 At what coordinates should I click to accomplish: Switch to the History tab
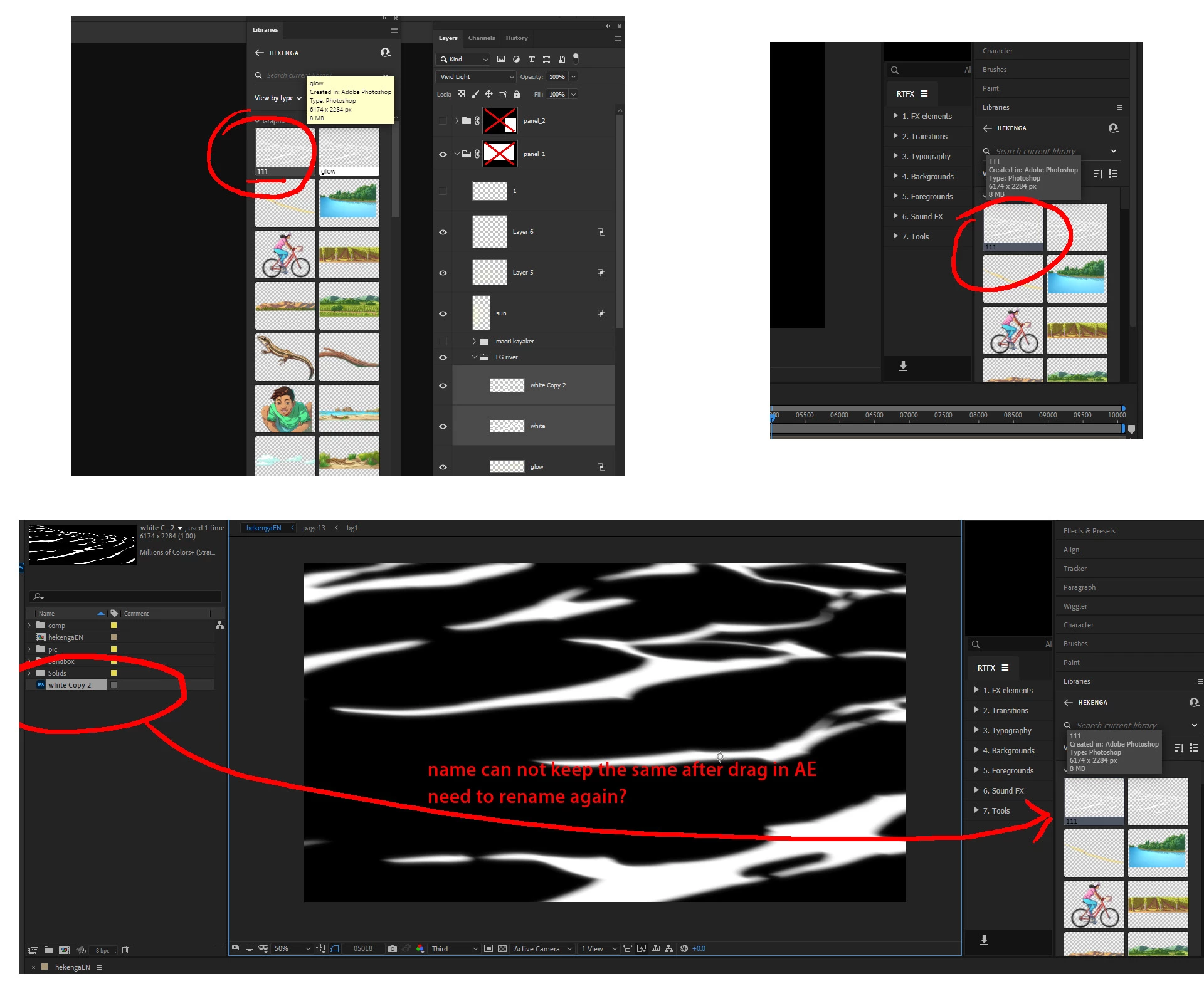tap(517, 38)
